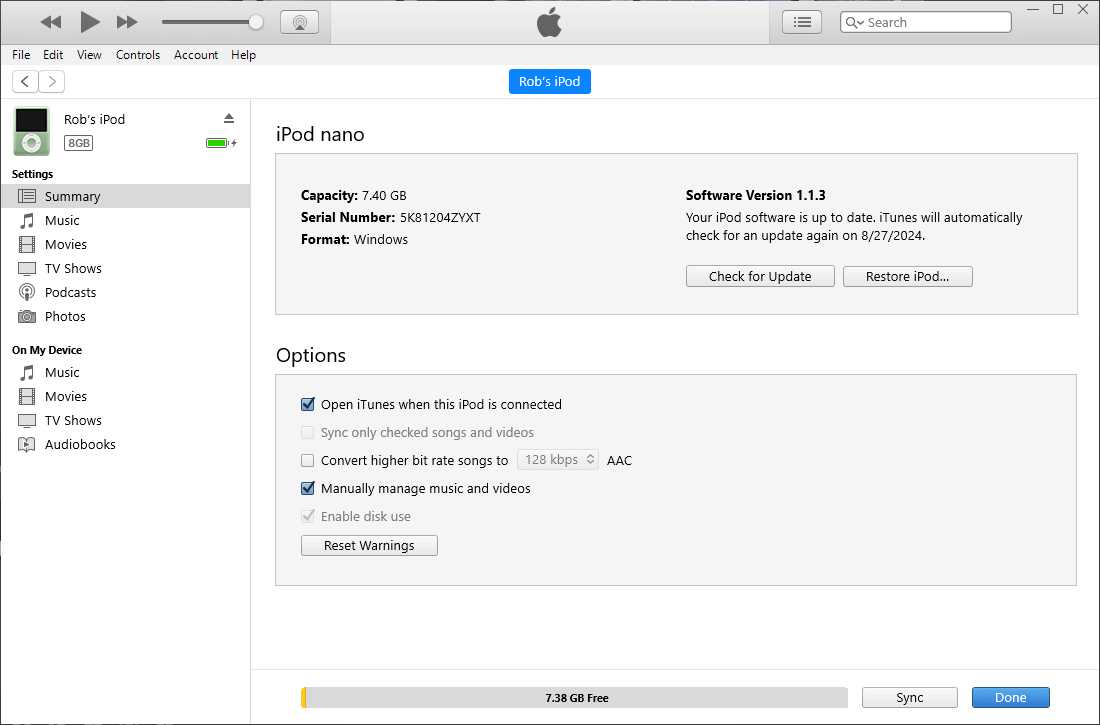This screenshot has width=1100, height=725.
Task: Open the Podcasts icon in sidebar
Action: (x=27, y=293)
